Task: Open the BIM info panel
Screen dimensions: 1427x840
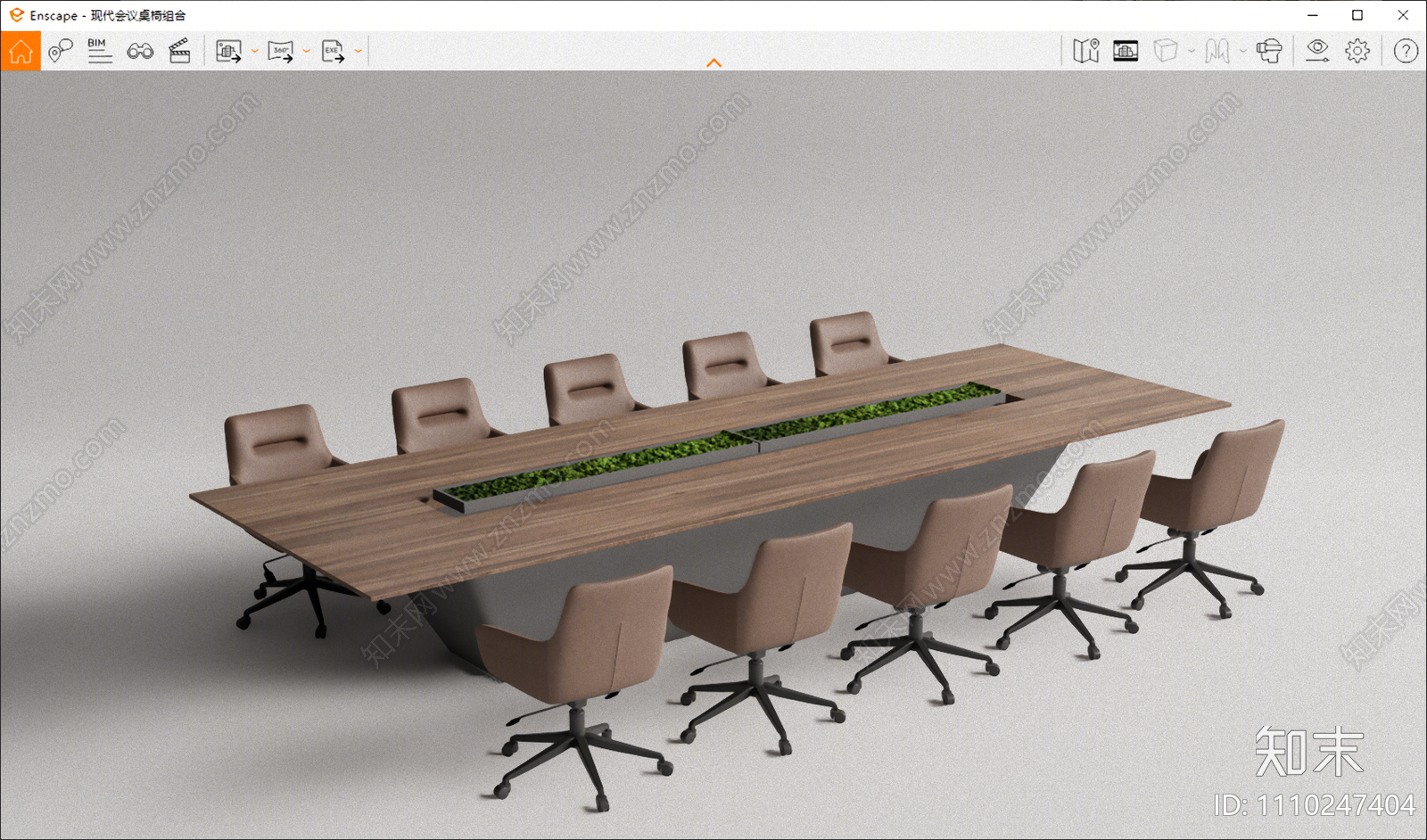Action: [x=100, y=51]
